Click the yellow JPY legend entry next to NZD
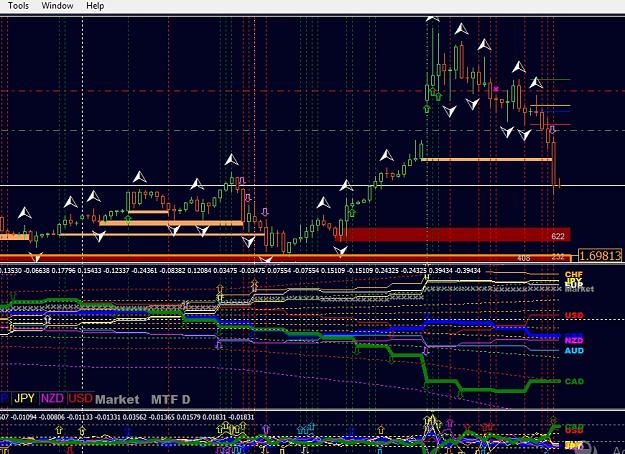625x454 pixels. tap(24, 398)
